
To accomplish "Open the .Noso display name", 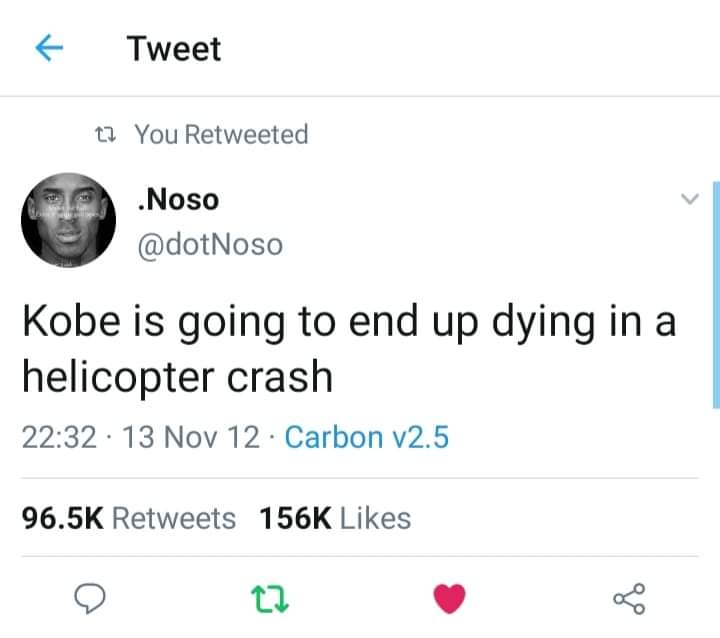I will pos(178,200).
